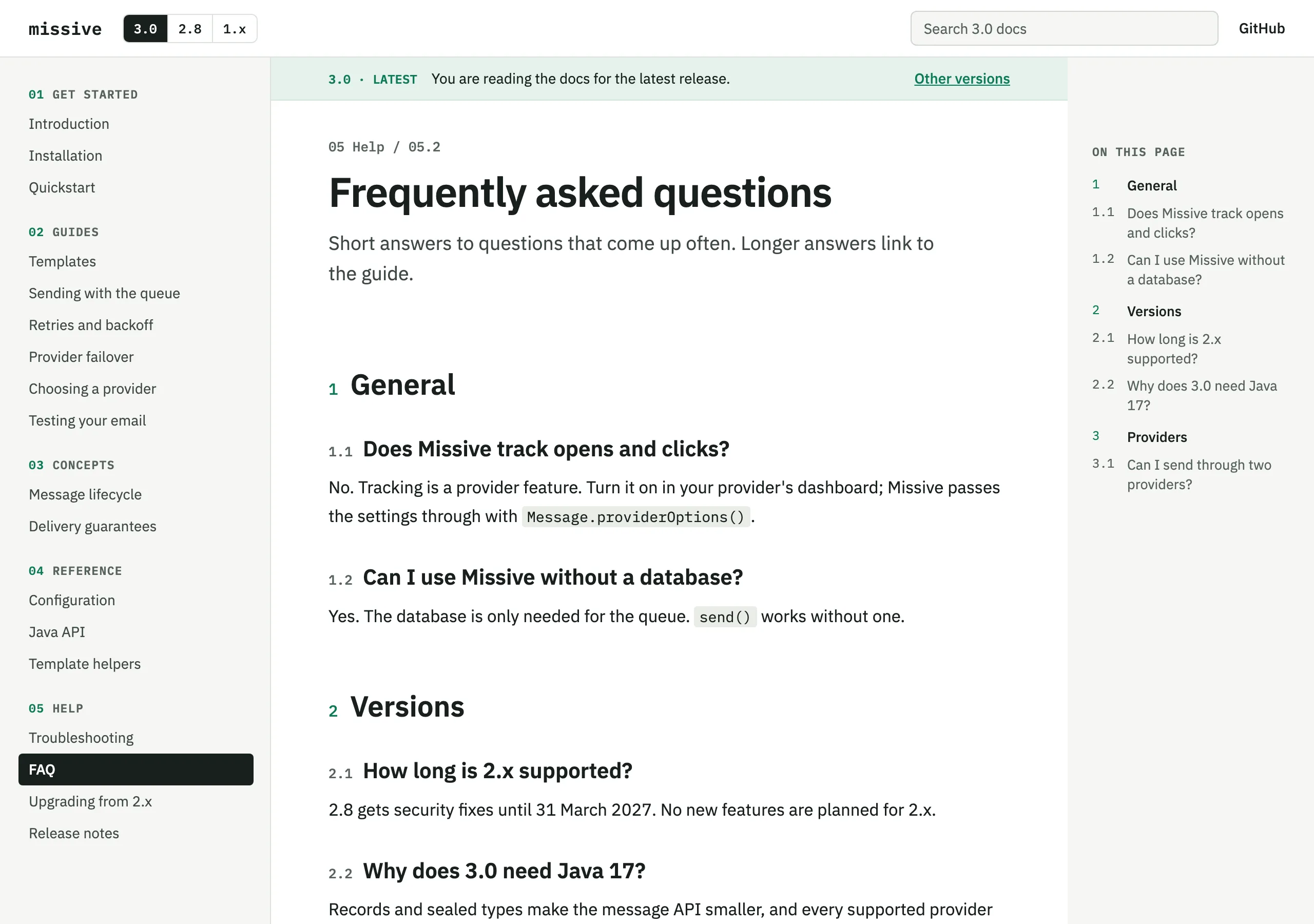The height and width of the screenshot is (924, 1314).
Task: Click the 'How long is 2.x supported?' heading
Action: pos(497,771)
